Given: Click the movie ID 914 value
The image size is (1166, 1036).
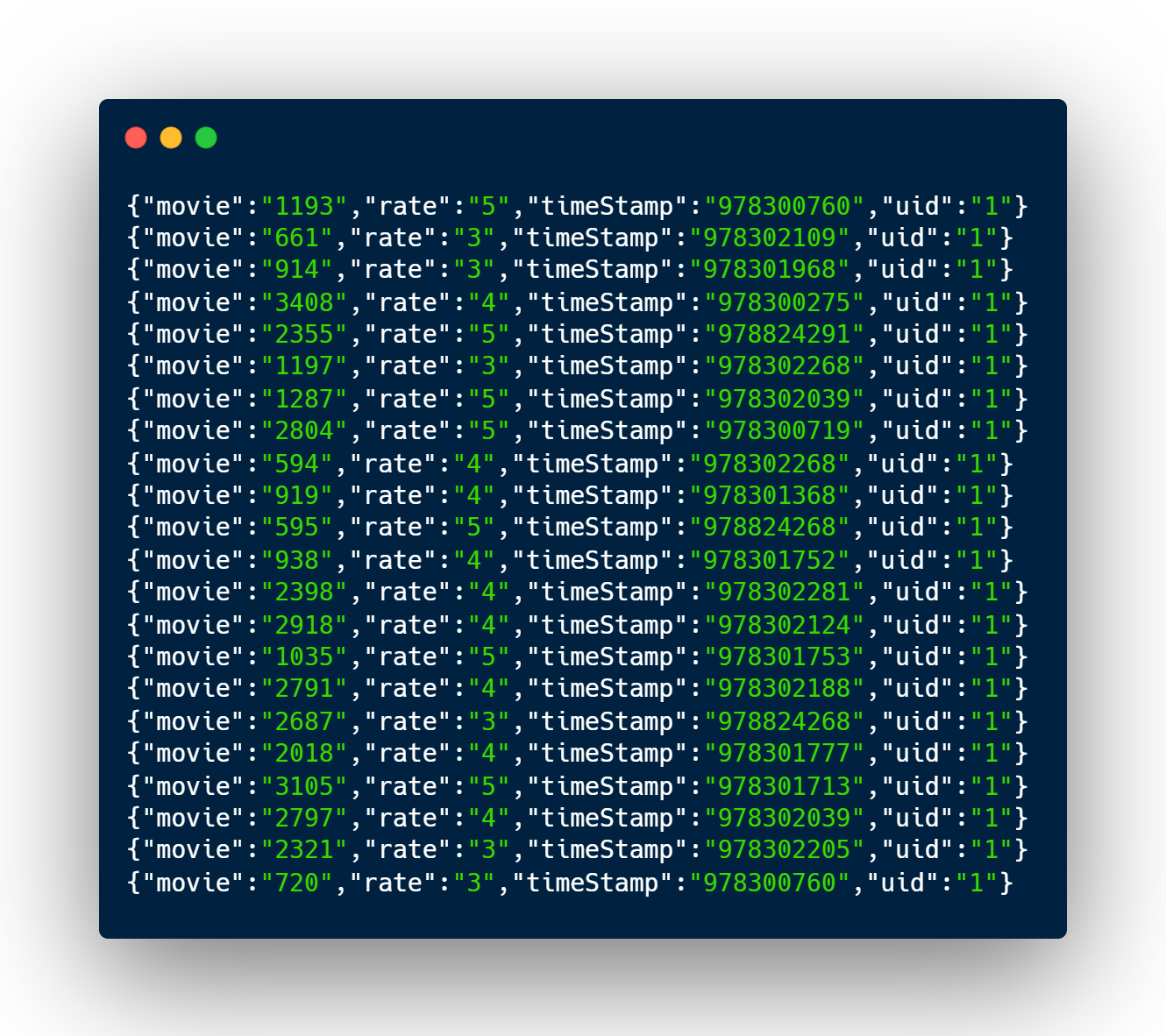Looking at the screenshot, I should (297, 269).
